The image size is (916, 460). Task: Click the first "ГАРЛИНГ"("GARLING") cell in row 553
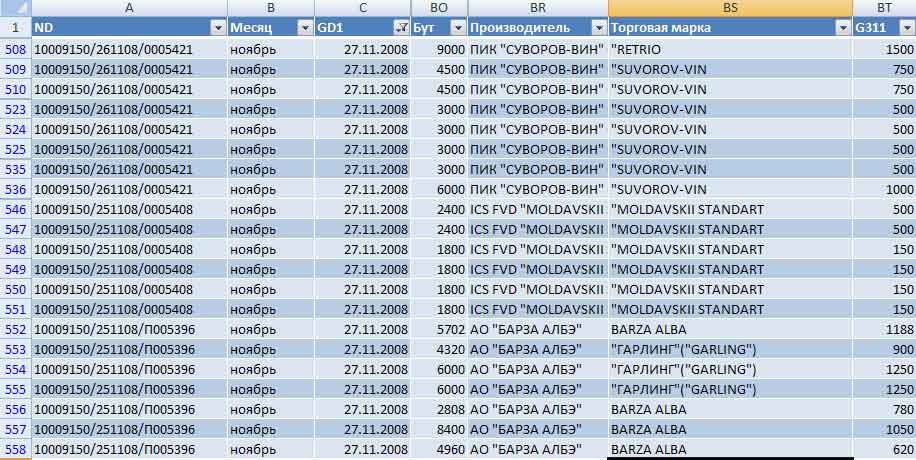tap(729, 349)
